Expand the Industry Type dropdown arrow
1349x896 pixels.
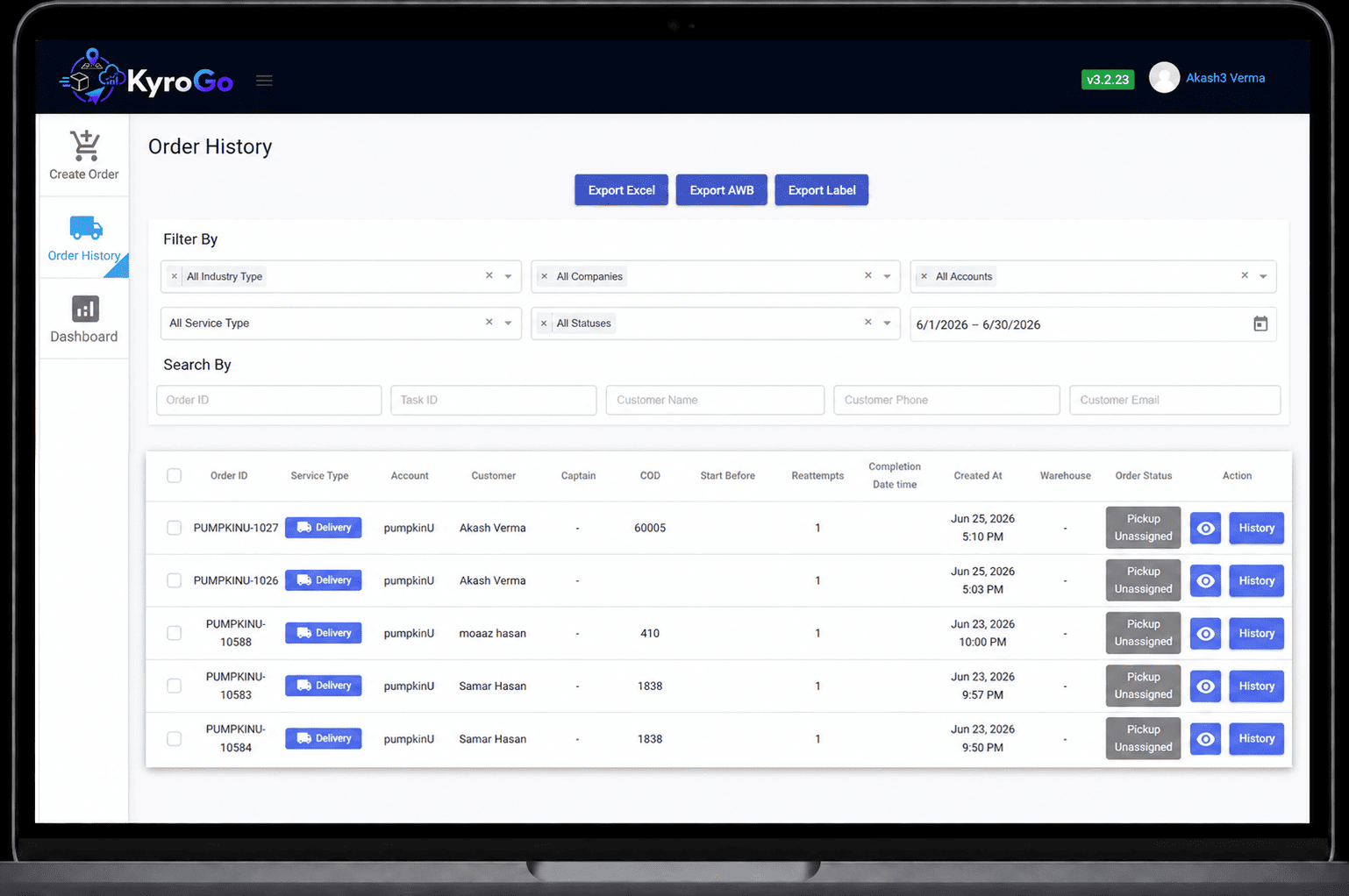[508, 276]
